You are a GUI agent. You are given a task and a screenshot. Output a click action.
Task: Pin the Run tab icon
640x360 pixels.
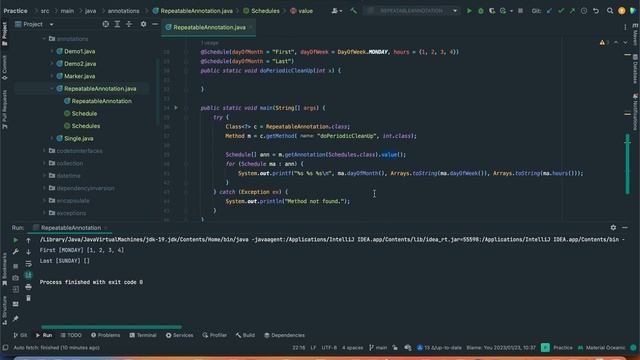tap(16, 318)
